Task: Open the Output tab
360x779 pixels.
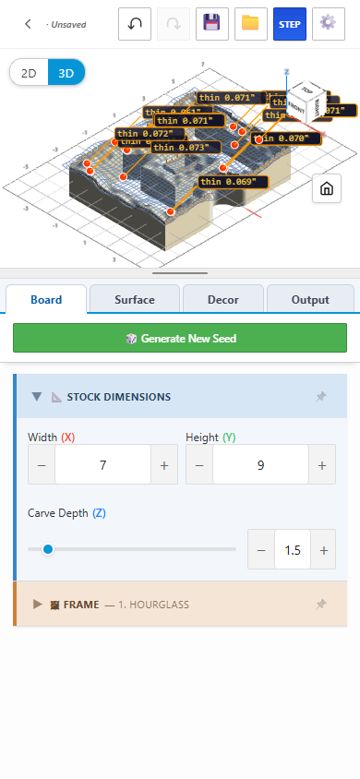Action: (310, 300)
